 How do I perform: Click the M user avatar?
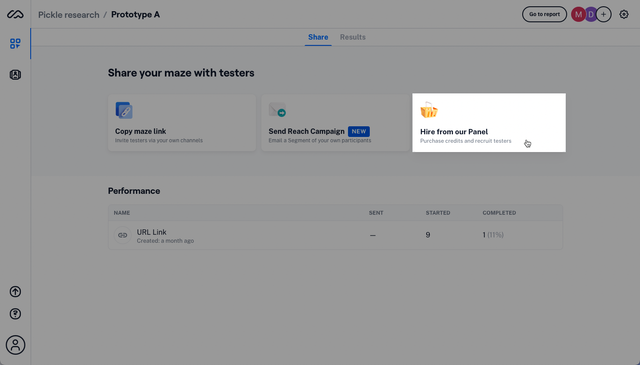click(x=578, y=14)
